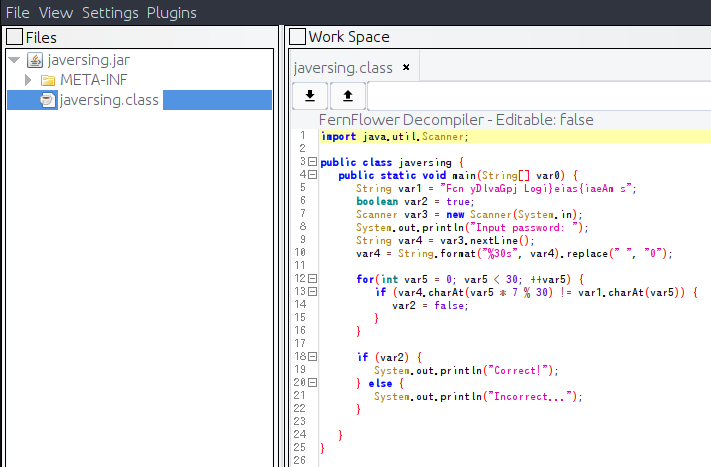Image resolution: width=711 pixels, height=467 pixels.
Task: Open the File menu
Action: [x=18, y=13]
